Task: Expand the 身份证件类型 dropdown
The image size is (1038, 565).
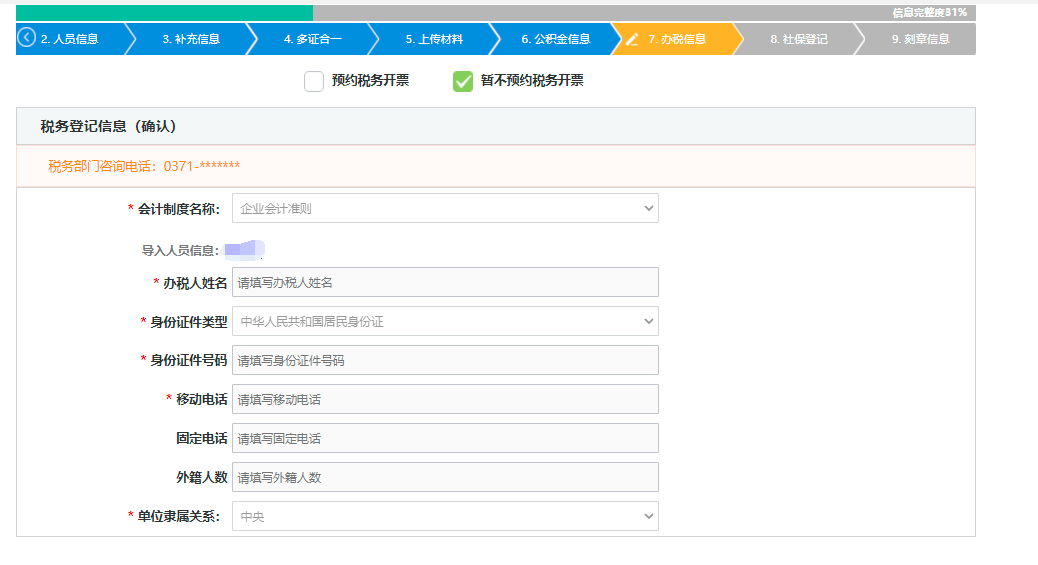Action: (x=445, y=321)
